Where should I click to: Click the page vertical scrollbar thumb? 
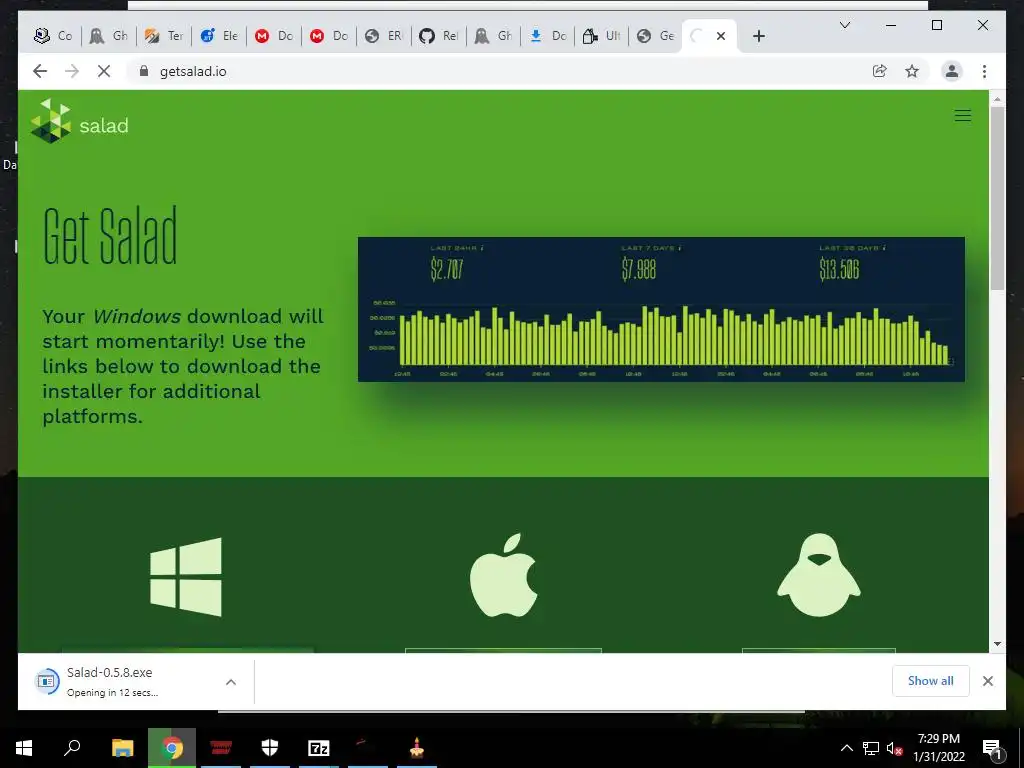(997, 198)
